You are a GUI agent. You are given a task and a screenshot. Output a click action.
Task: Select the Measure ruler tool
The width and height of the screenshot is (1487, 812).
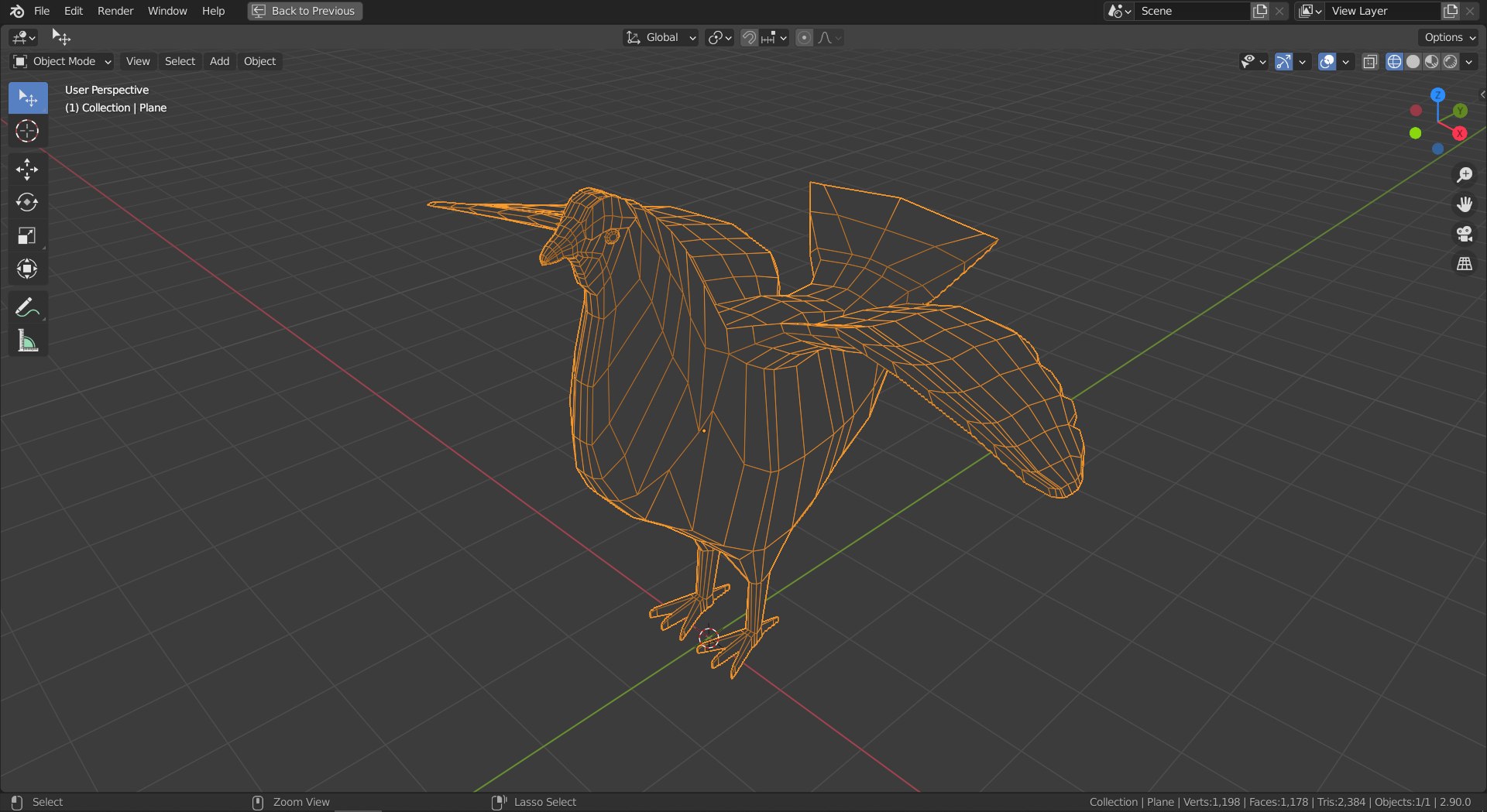point(28,341)
